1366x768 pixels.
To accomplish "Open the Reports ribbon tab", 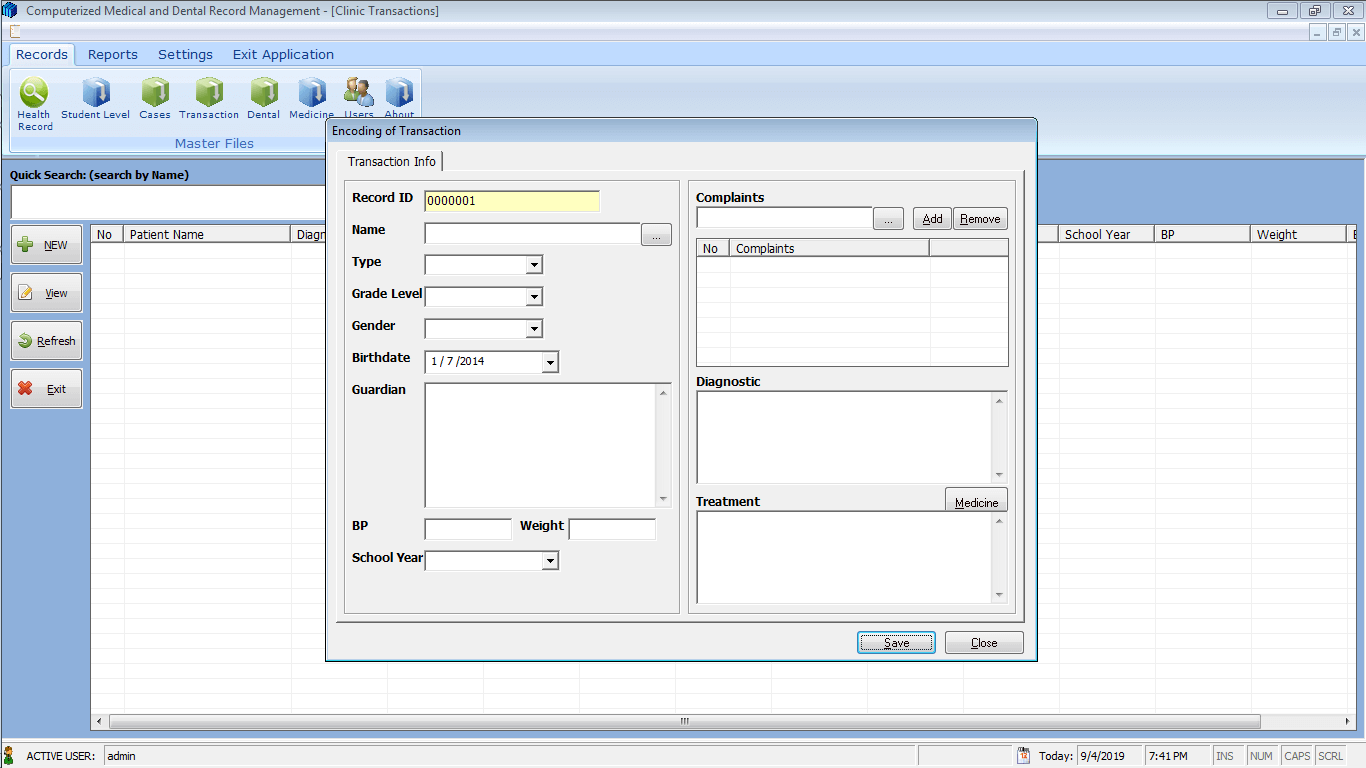I will [113, 54].
